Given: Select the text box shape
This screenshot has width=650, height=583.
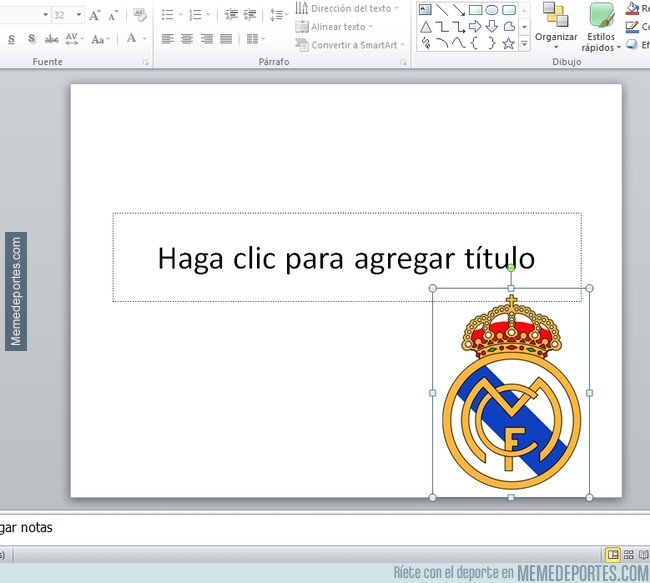Looking at the screenshot, I should click(x=425, y=10).
